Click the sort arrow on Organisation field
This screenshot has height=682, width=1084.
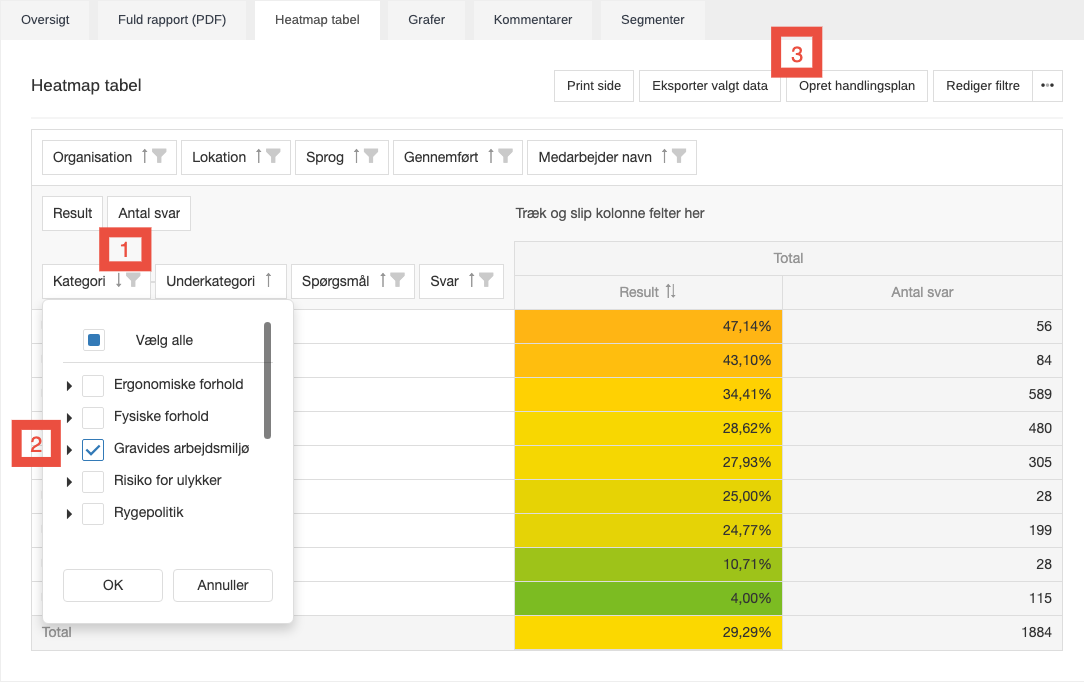(144, 156)
